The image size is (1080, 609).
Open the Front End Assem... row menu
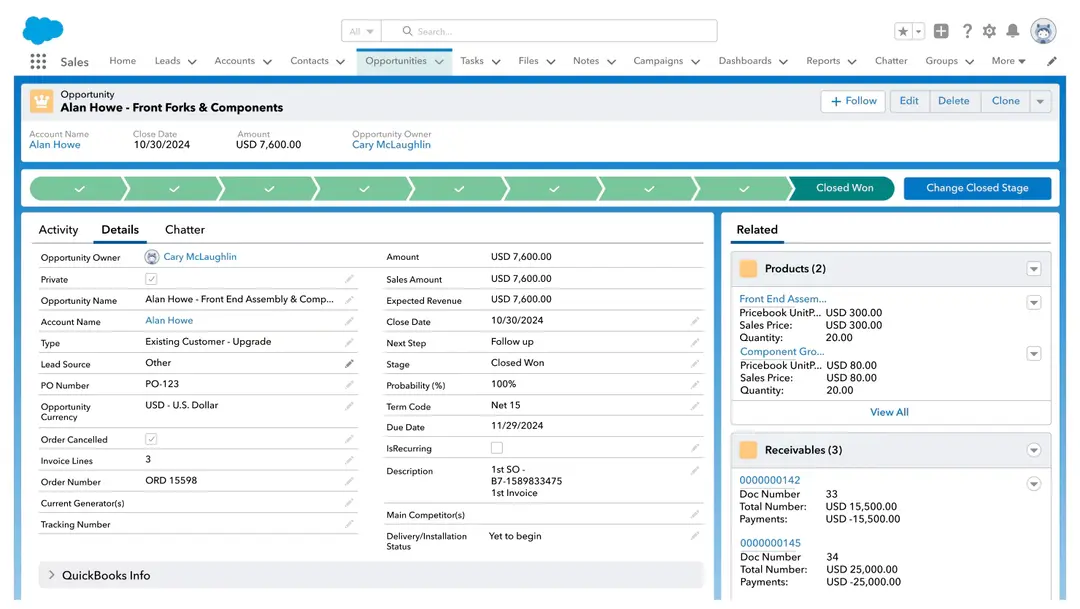click(1034, 302)
